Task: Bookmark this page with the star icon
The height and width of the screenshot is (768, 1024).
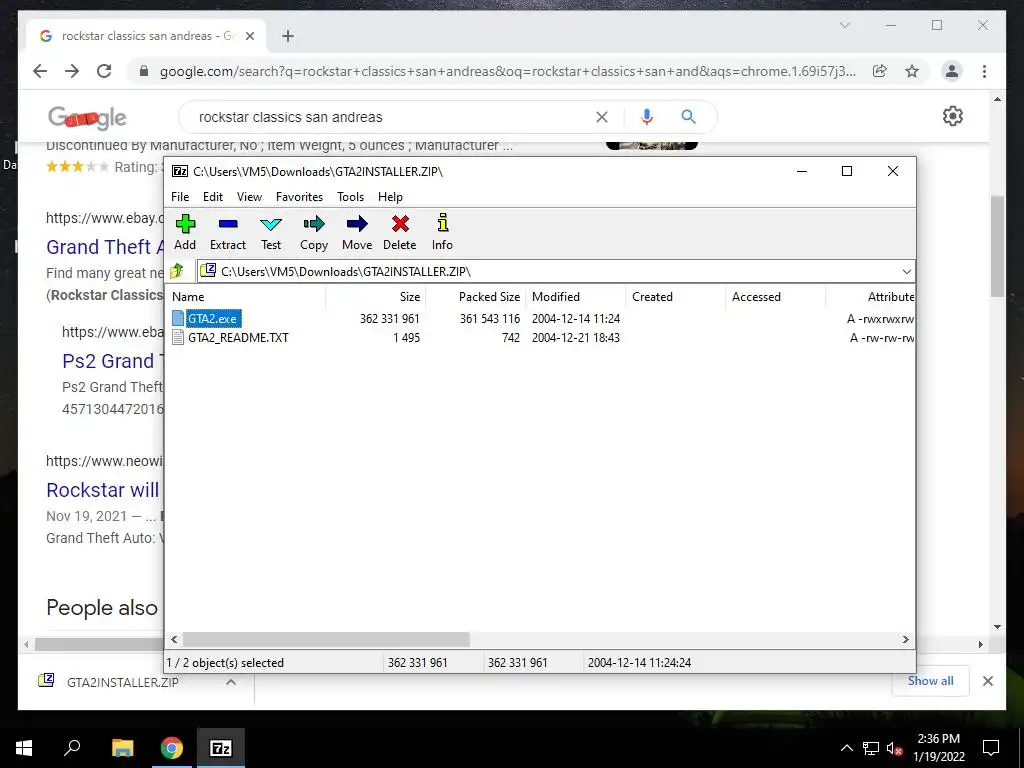Action: [x=912, y=71]
